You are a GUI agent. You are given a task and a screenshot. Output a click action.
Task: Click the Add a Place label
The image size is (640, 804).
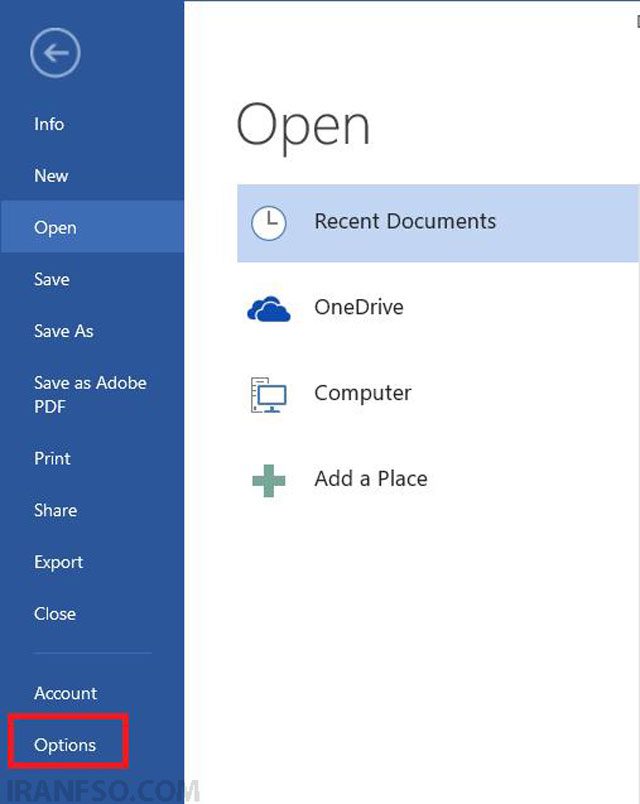(371, 479)
